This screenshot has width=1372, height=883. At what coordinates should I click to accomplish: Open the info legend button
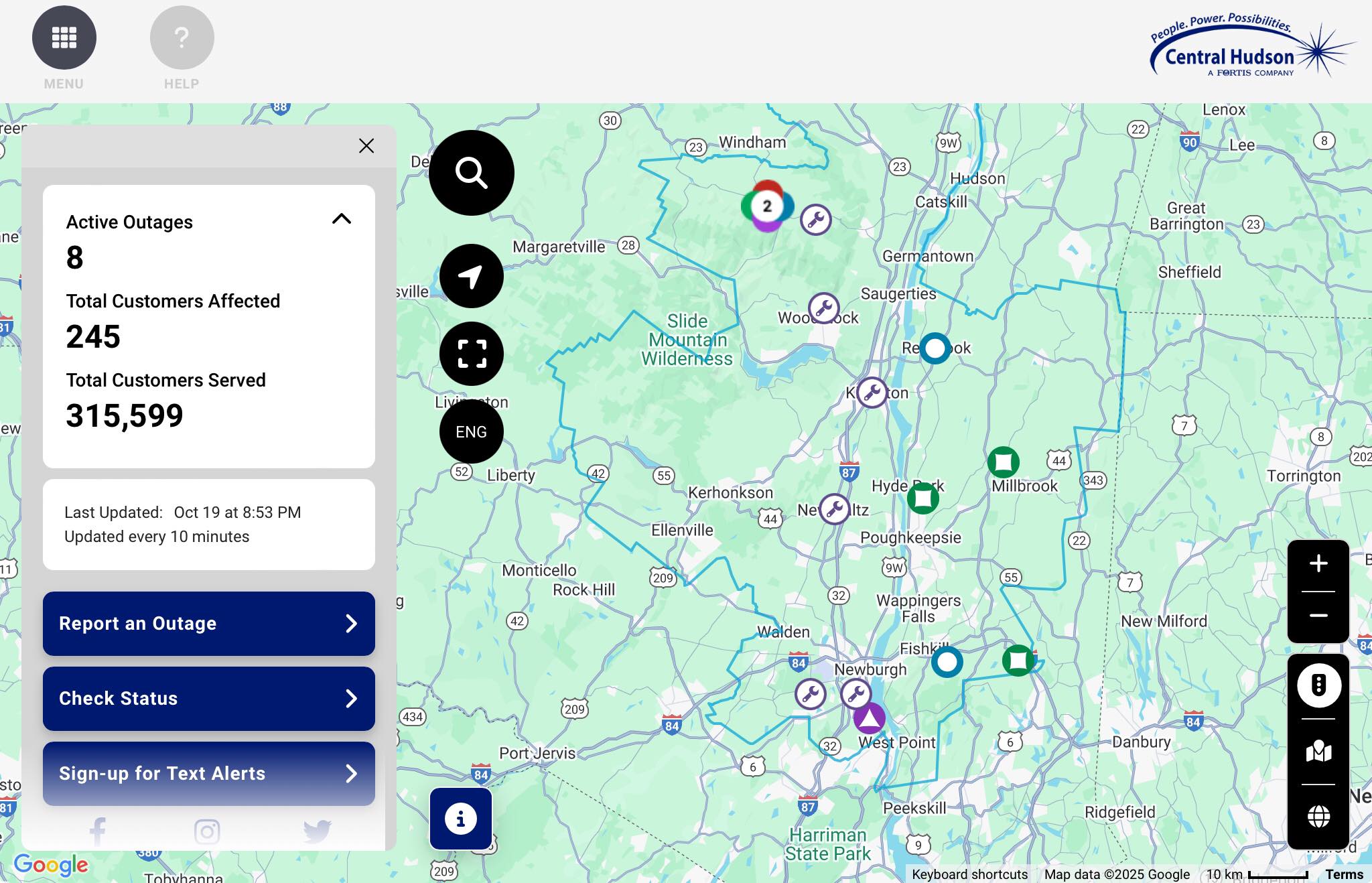click(x=461, y=819)
